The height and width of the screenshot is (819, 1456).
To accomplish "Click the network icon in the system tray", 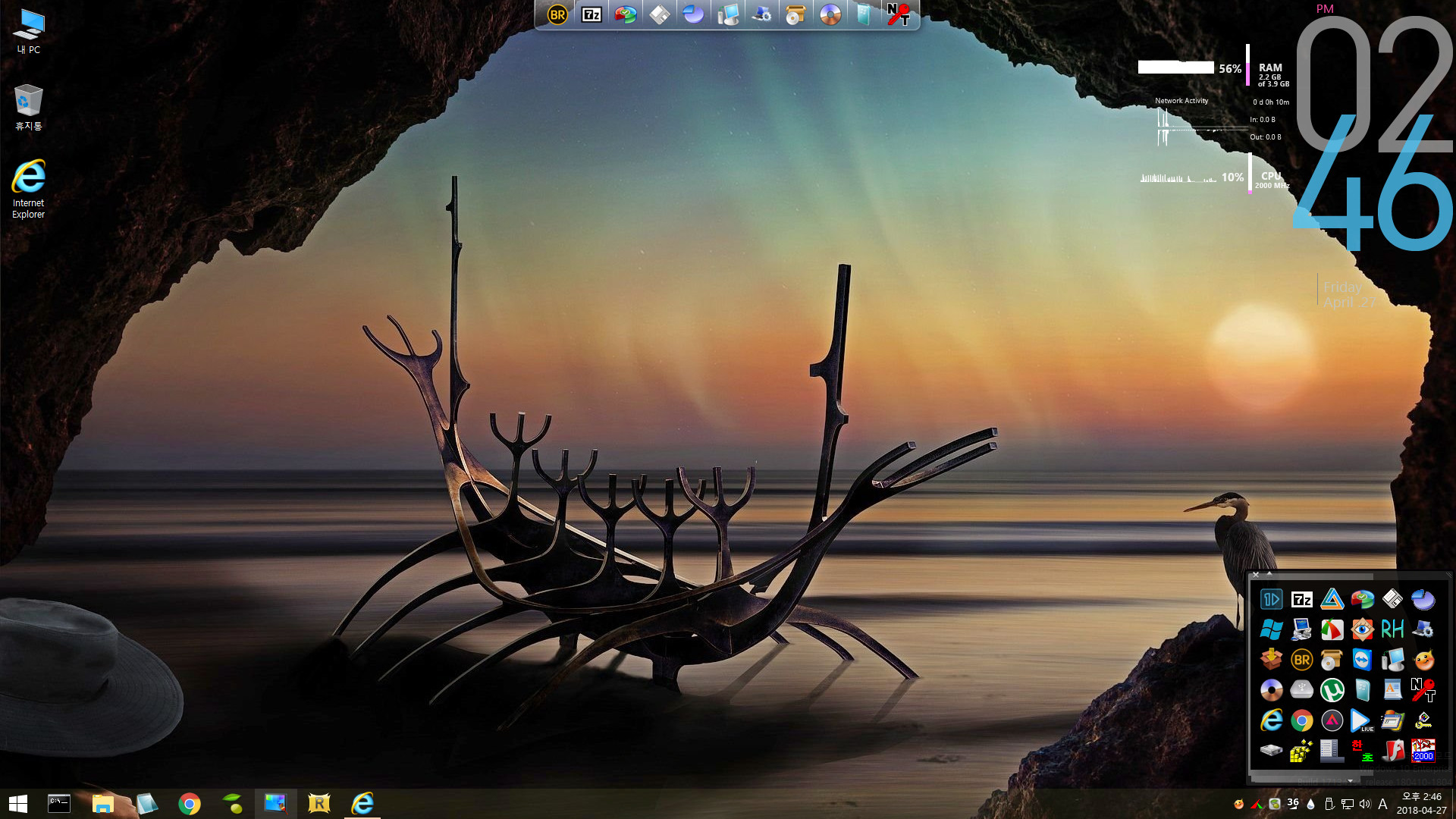I will [1348, 804].
